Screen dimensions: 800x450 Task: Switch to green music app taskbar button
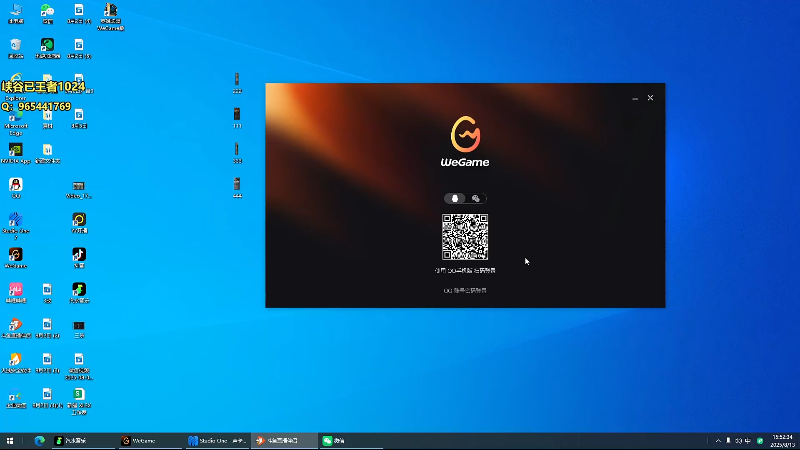83,441
